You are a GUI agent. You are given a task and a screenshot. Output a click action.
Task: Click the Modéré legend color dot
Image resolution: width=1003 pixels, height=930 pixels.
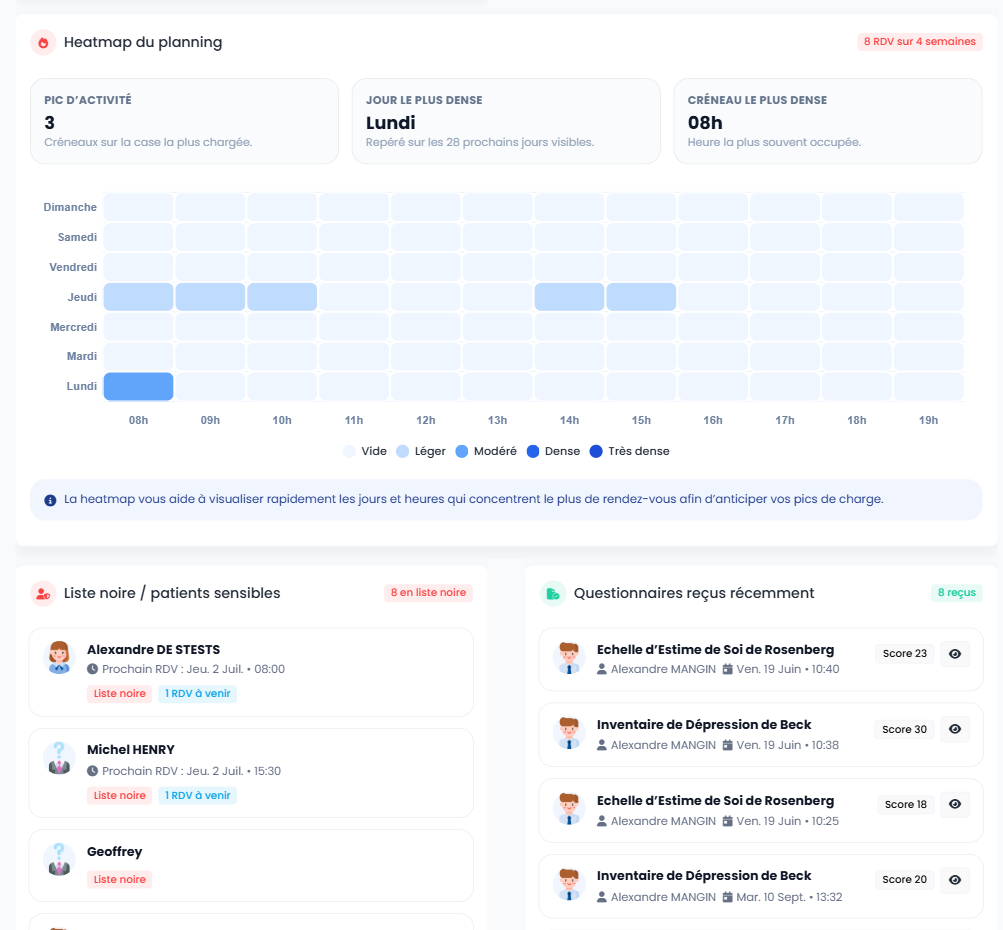coord(462,452)
